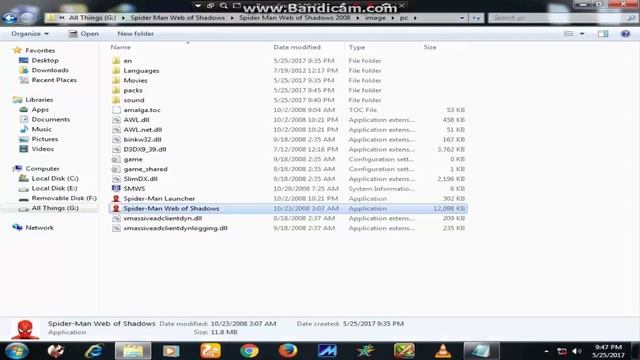
Task: Select the Spider-Man Web of Shadows application icon
Action: pos(116,208)
